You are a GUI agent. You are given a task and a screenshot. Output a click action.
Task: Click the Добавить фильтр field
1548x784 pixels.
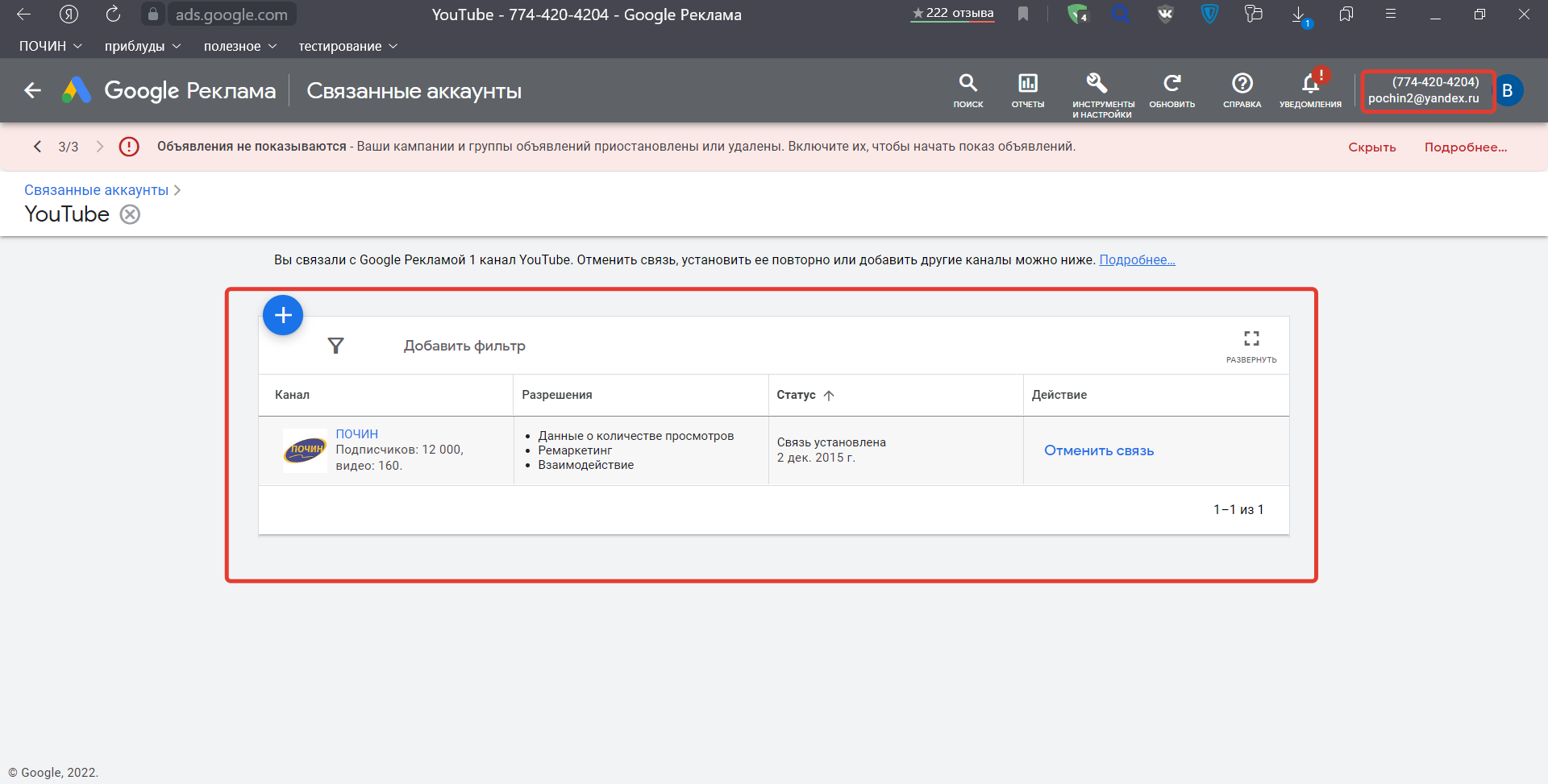464,346
